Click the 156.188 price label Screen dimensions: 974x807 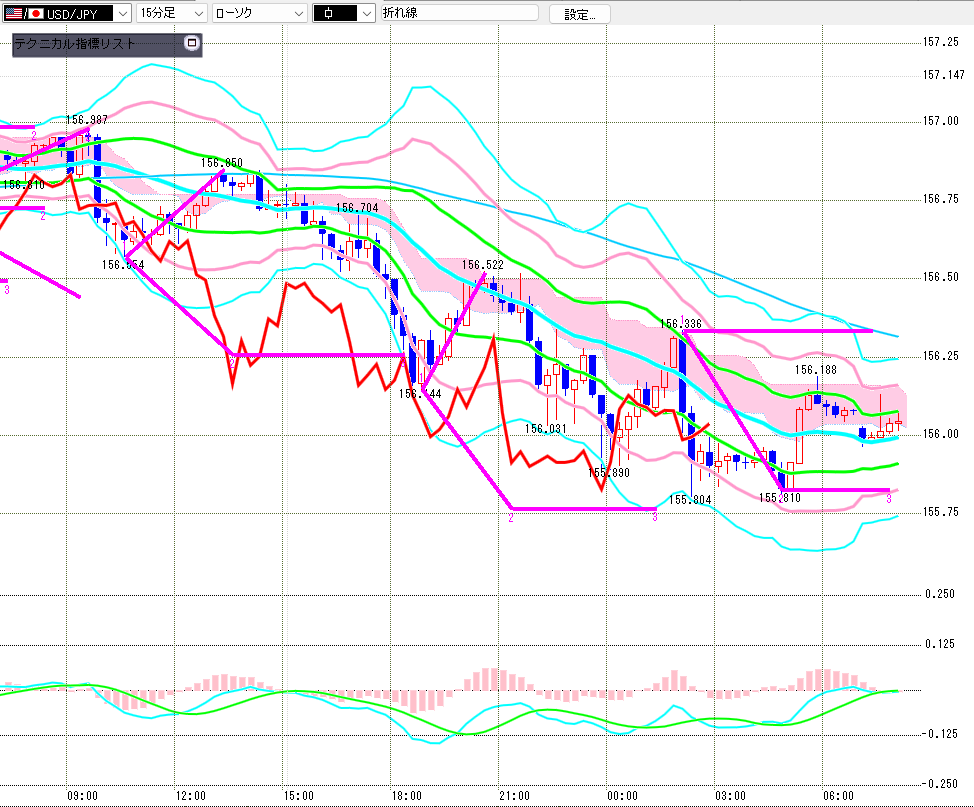[816, 370]
